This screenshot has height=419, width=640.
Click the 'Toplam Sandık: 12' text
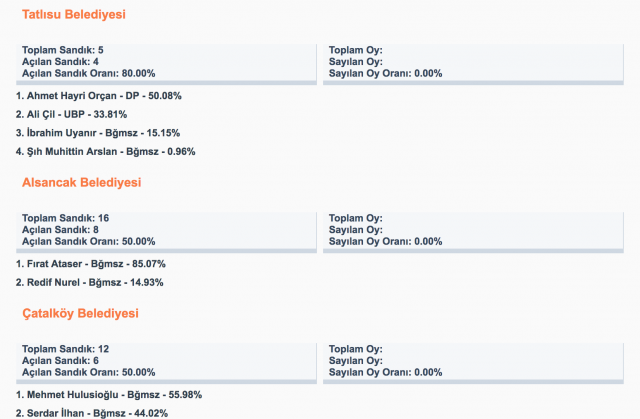coord(65,348)
